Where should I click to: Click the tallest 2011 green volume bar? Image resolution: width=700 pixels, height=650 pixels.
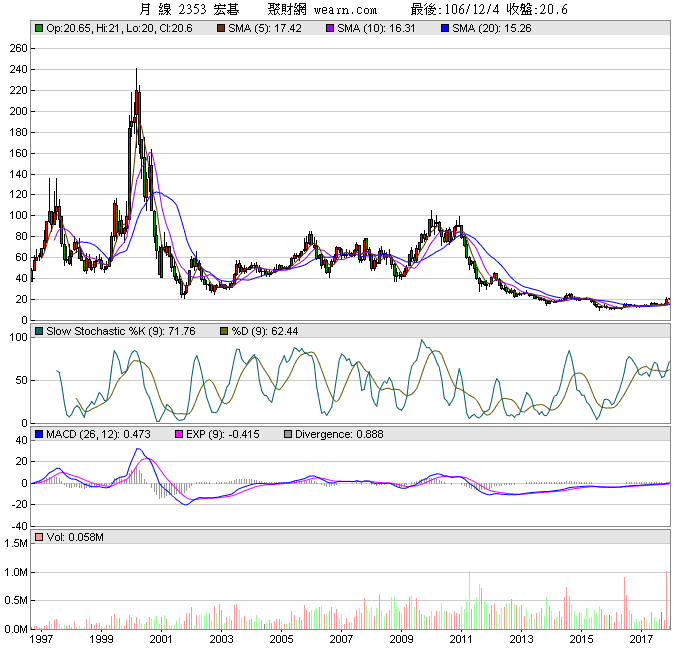pyautogui.click(x=470, y=600)
